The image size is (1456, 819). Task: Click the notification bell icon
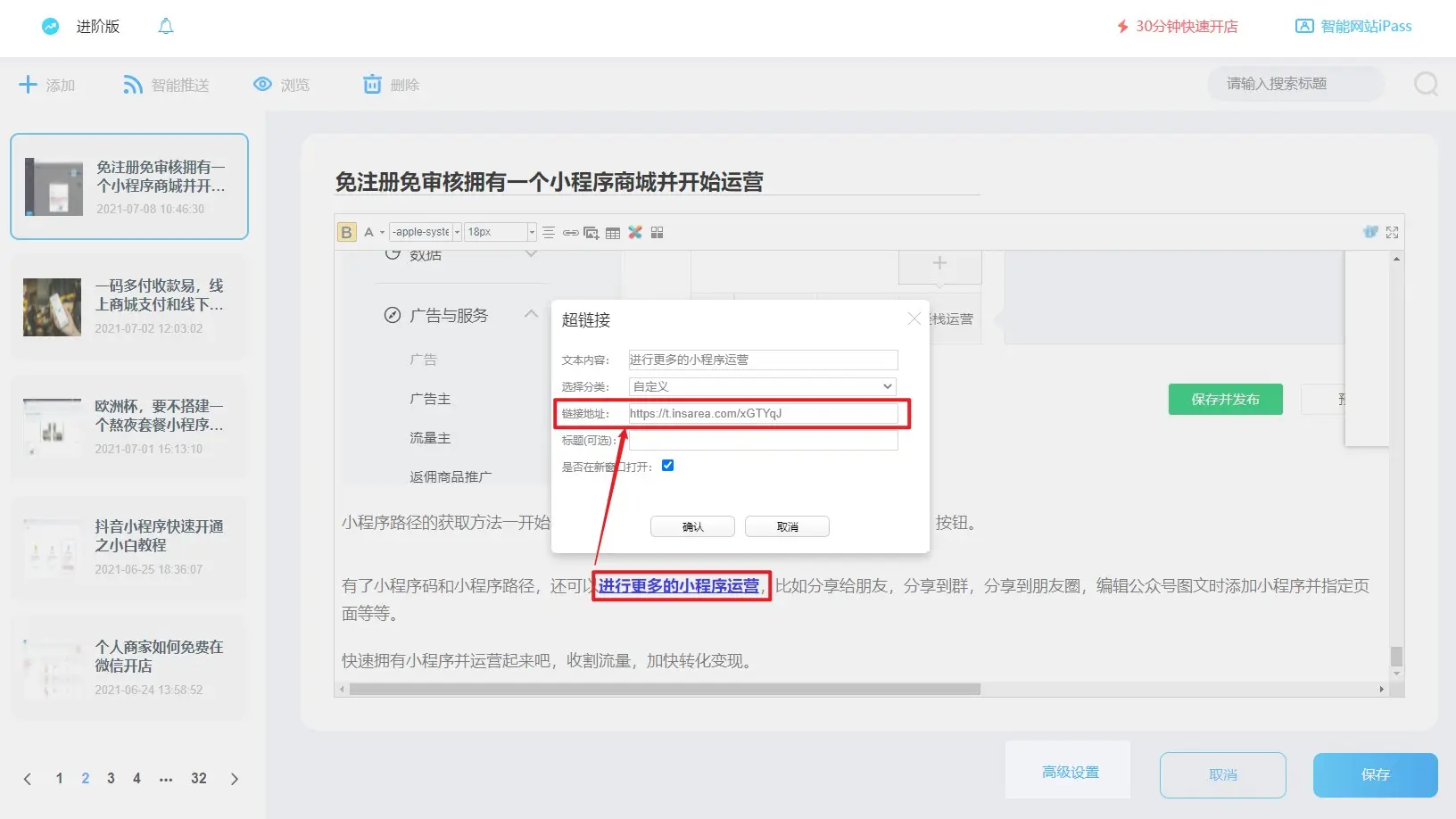pos(166,27)
